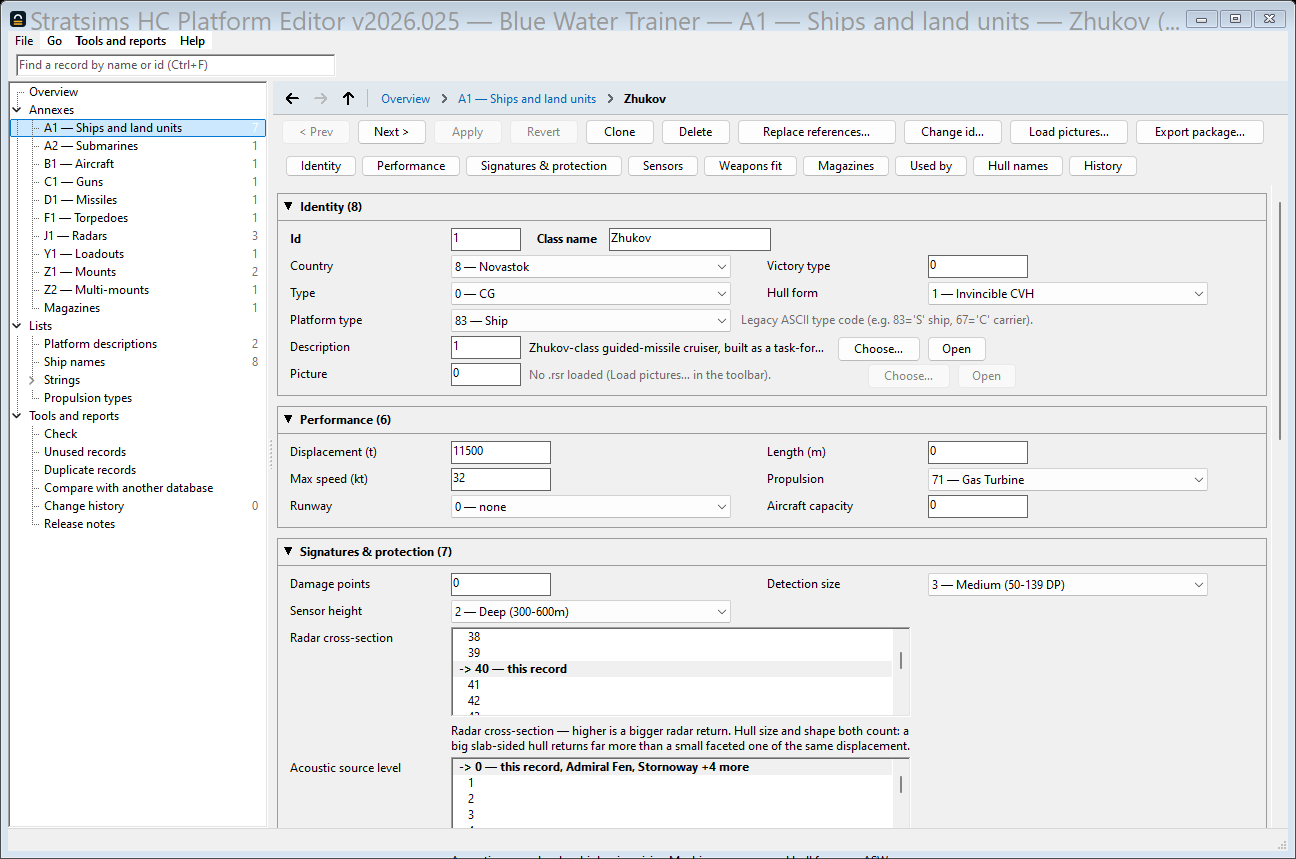Click the Delete button

pos(696,132)
